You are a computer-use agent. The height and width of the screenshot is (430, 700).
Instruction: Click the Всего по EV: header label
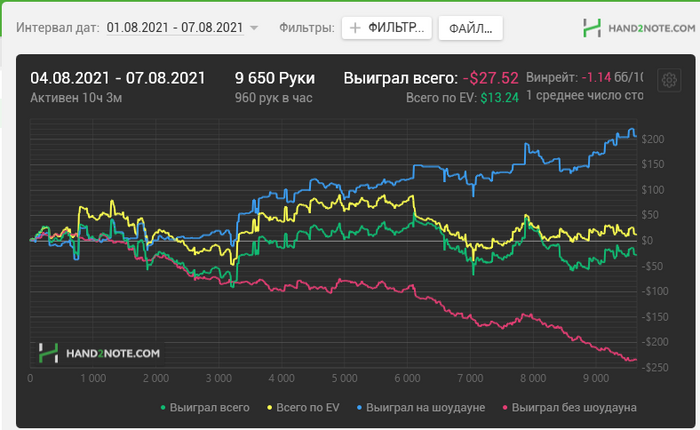tap(441, 98)
